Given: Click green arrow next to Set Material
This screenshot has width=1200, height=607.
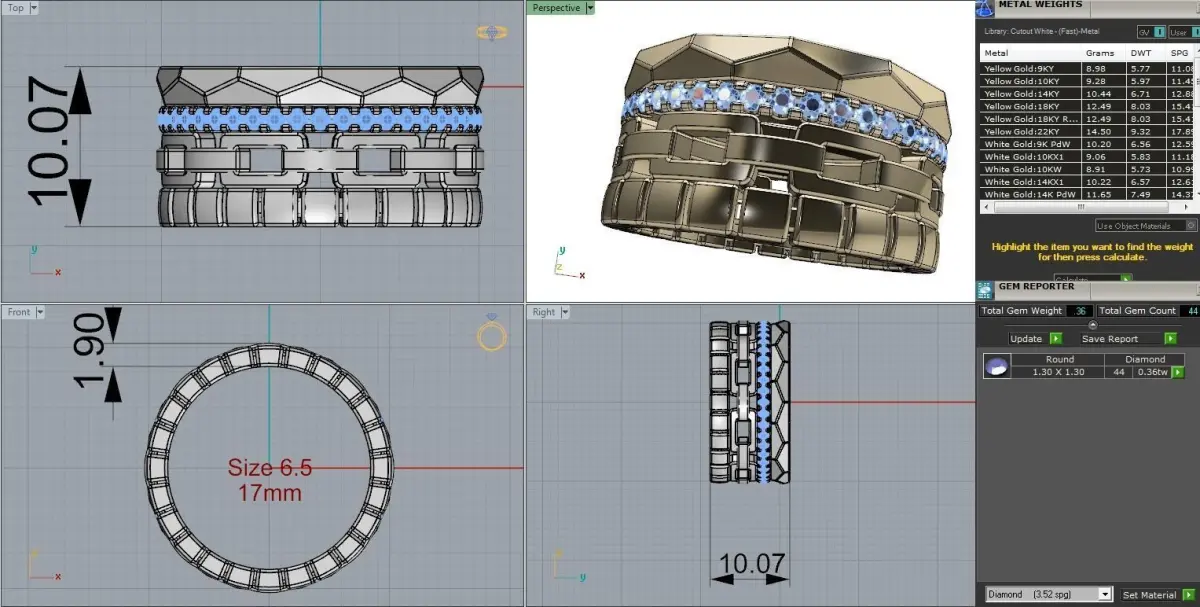Looking at the screenshot, I should point(1189,595).
